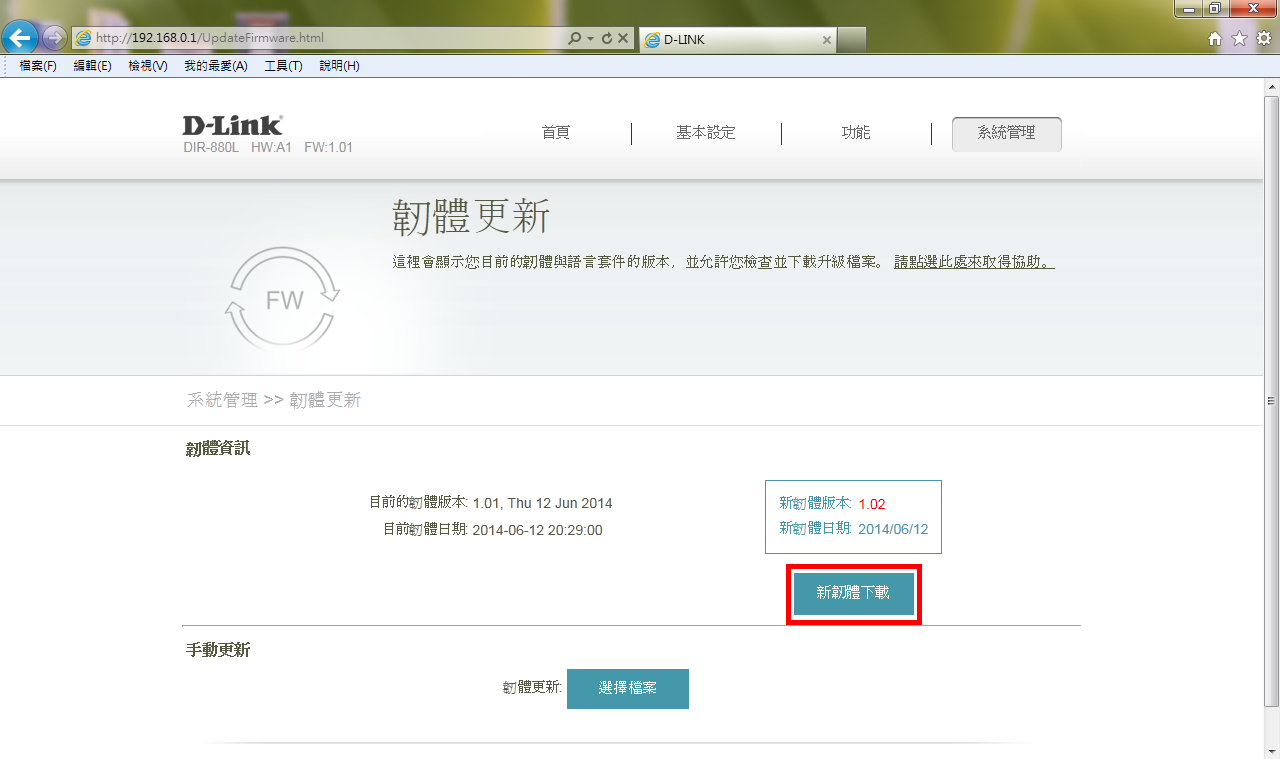Image resolution: width=1280 pixels, height=759 pixels.
Task: Close the D-LINK browser tab
Action: [x=826, y=40]
